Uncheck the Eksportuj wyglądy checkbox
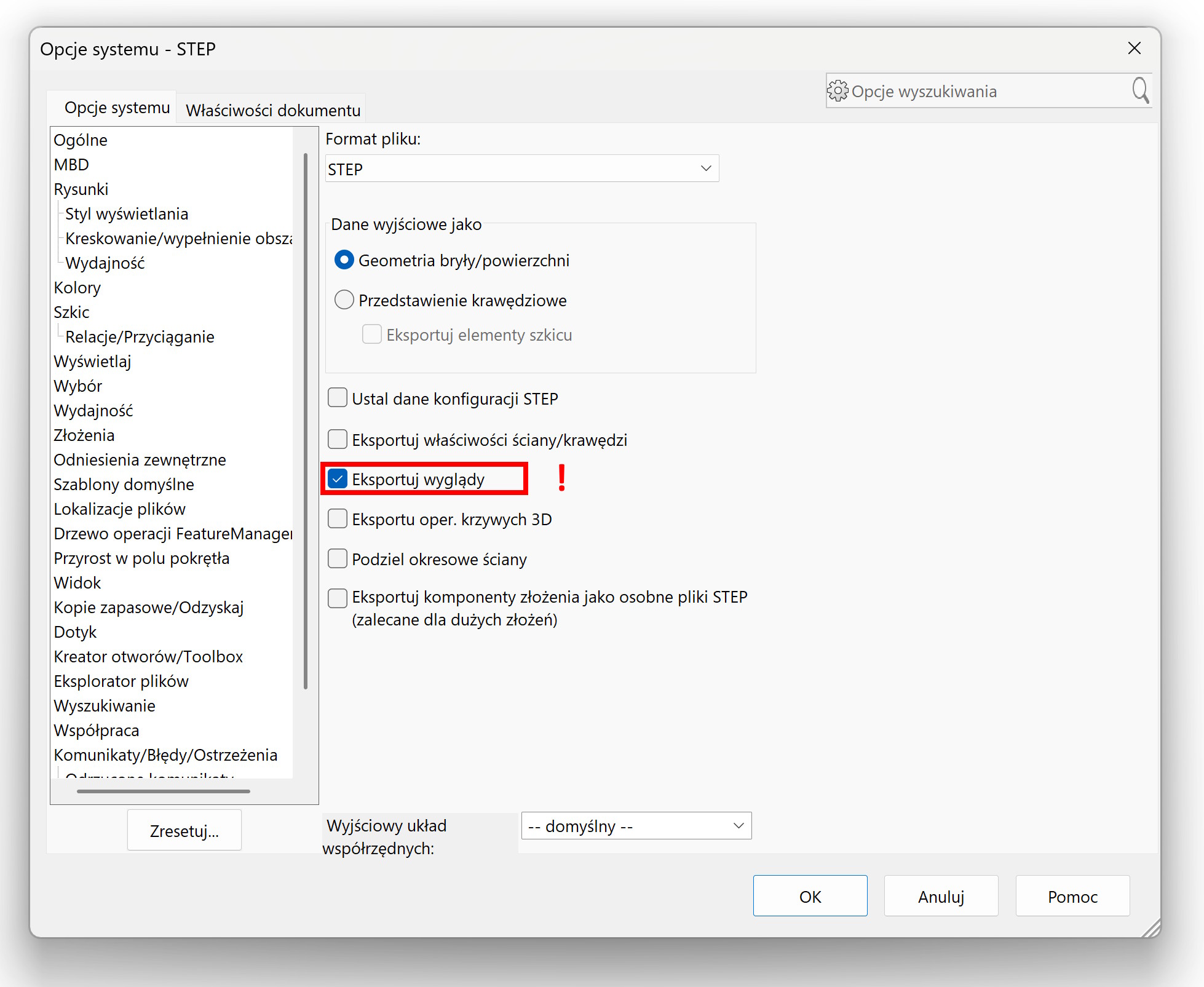The width and height of the screenshot is (1204, 987). [x=338, y=479]
